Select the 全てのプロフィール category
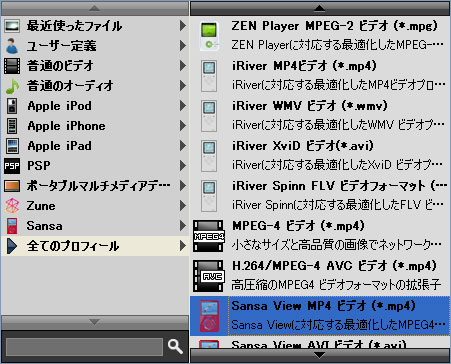Screen dimensions: 451x364 (x=95, y=246)
